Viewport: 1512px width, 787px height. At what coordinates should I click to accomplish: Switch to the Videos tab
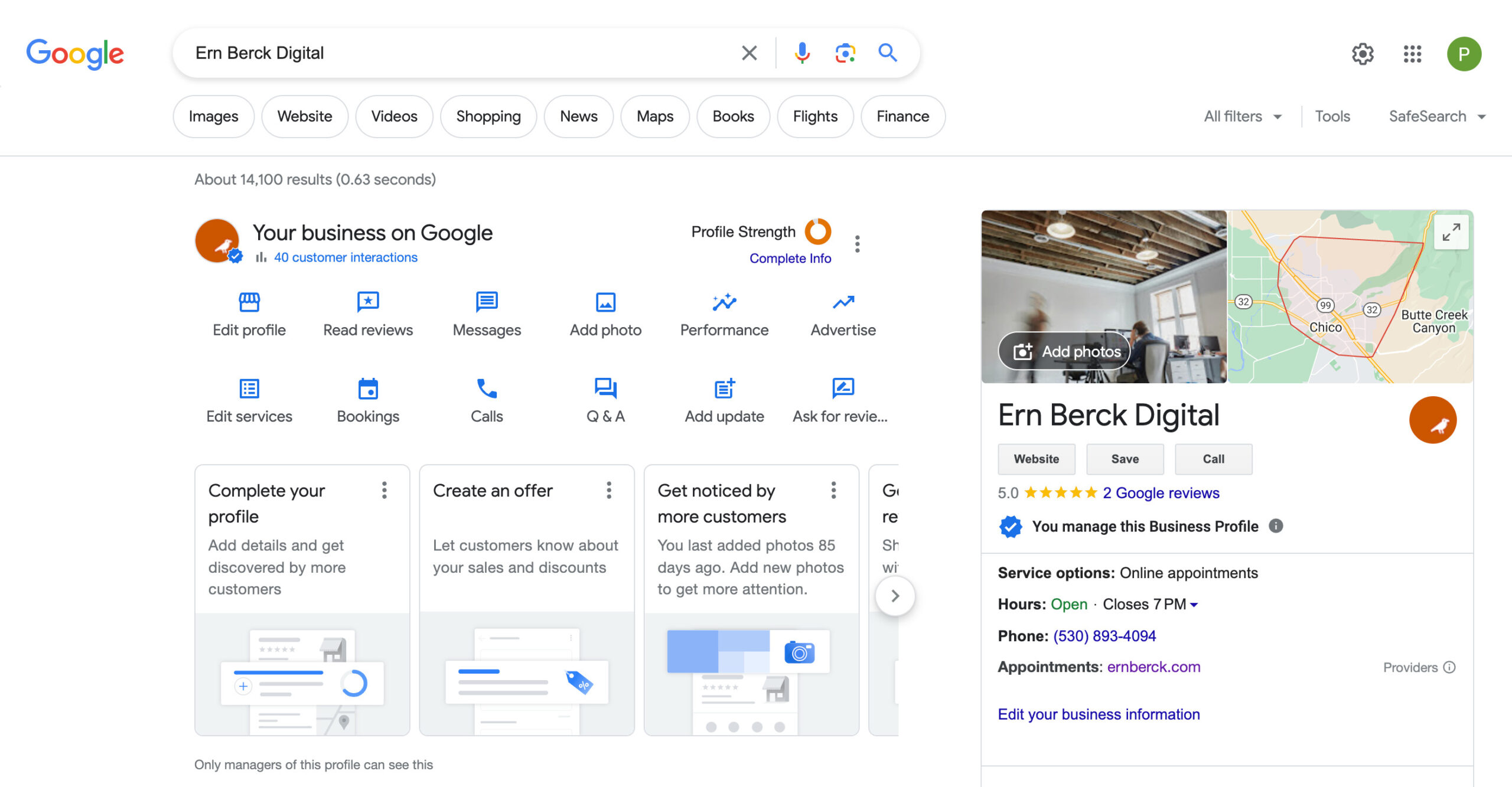click(394, 116)
